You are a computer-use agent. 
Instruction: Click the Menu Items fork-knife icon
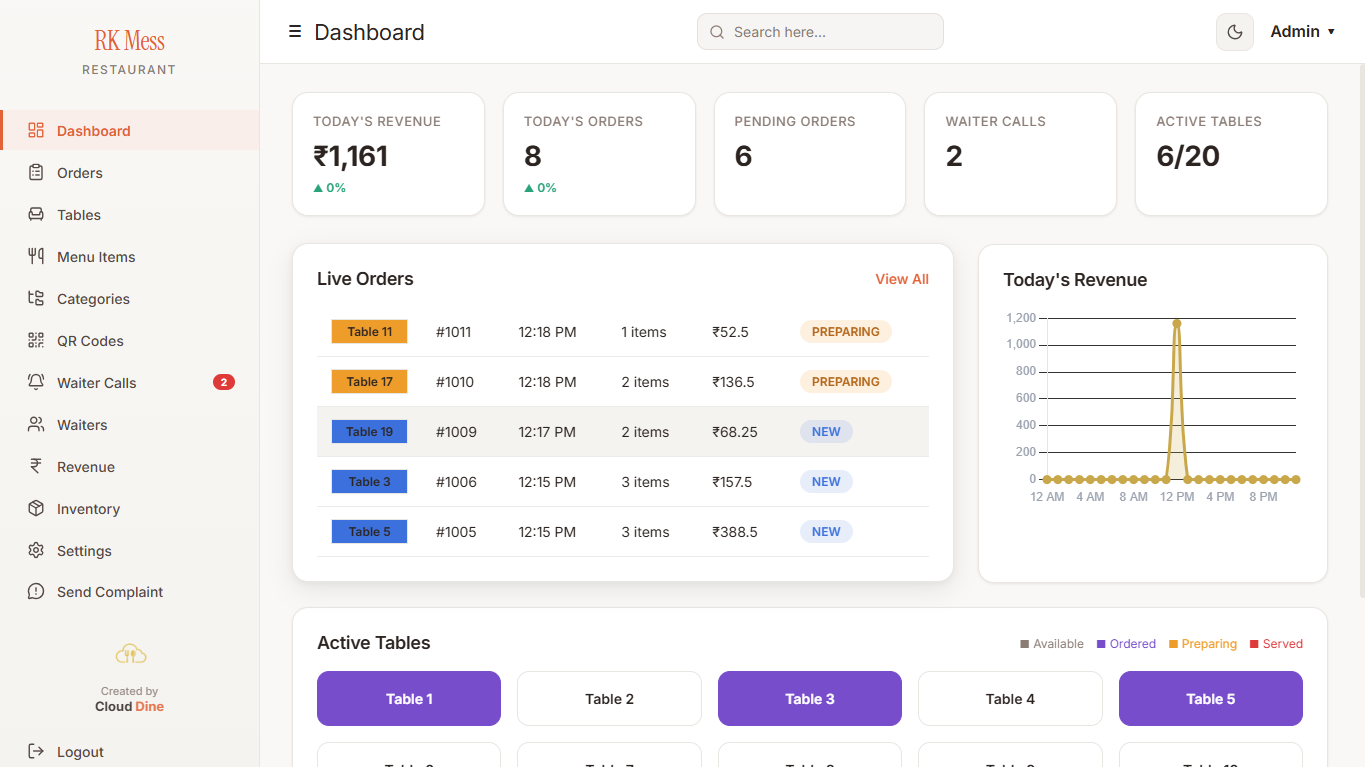[36, 256]
